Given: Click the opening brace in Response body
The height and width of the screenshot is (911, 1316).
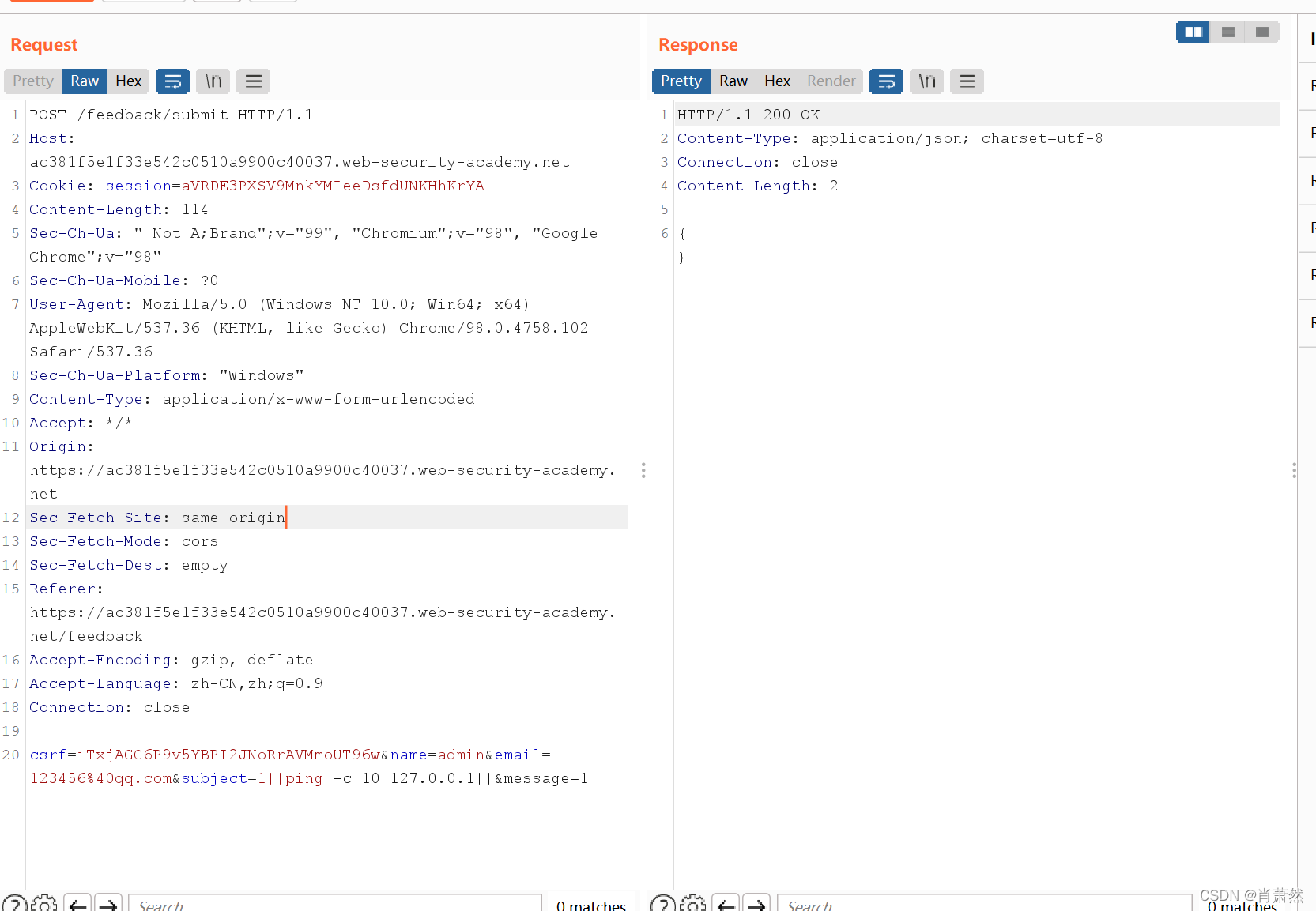Looking at the screenshot, I should pos(682,233).
